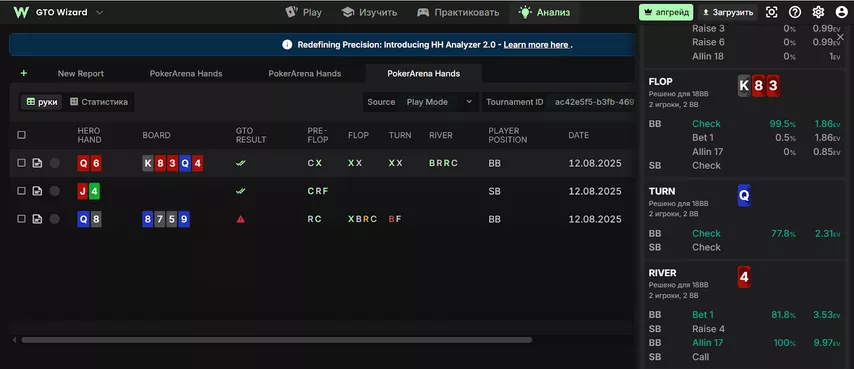Image resolution: width=854 pixels, height=369 pixels.
Task: Switch to the New Report tab
Action: tap(81, 73)
